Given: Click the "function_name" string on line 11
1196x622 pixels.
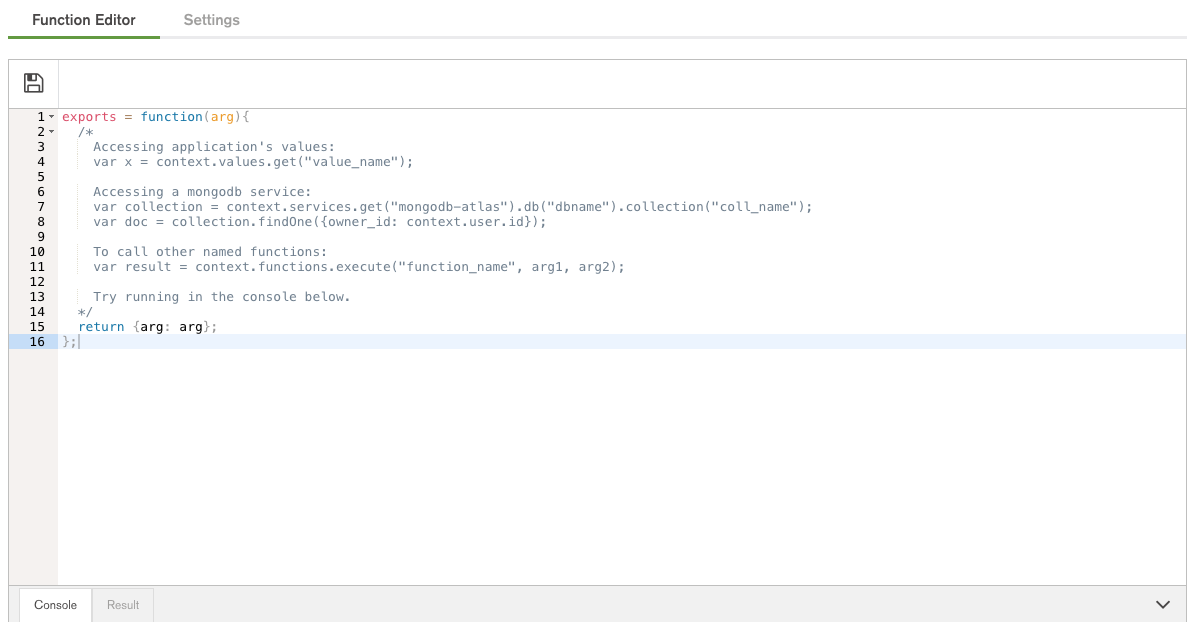Looking at the screenshot, I should pos(457,267).
